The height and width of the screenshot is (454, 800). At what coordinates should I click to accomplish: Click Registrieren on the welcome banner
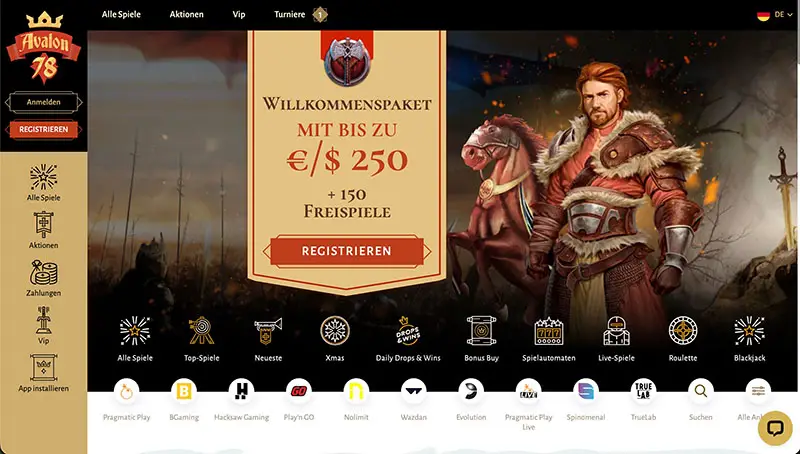346,251
